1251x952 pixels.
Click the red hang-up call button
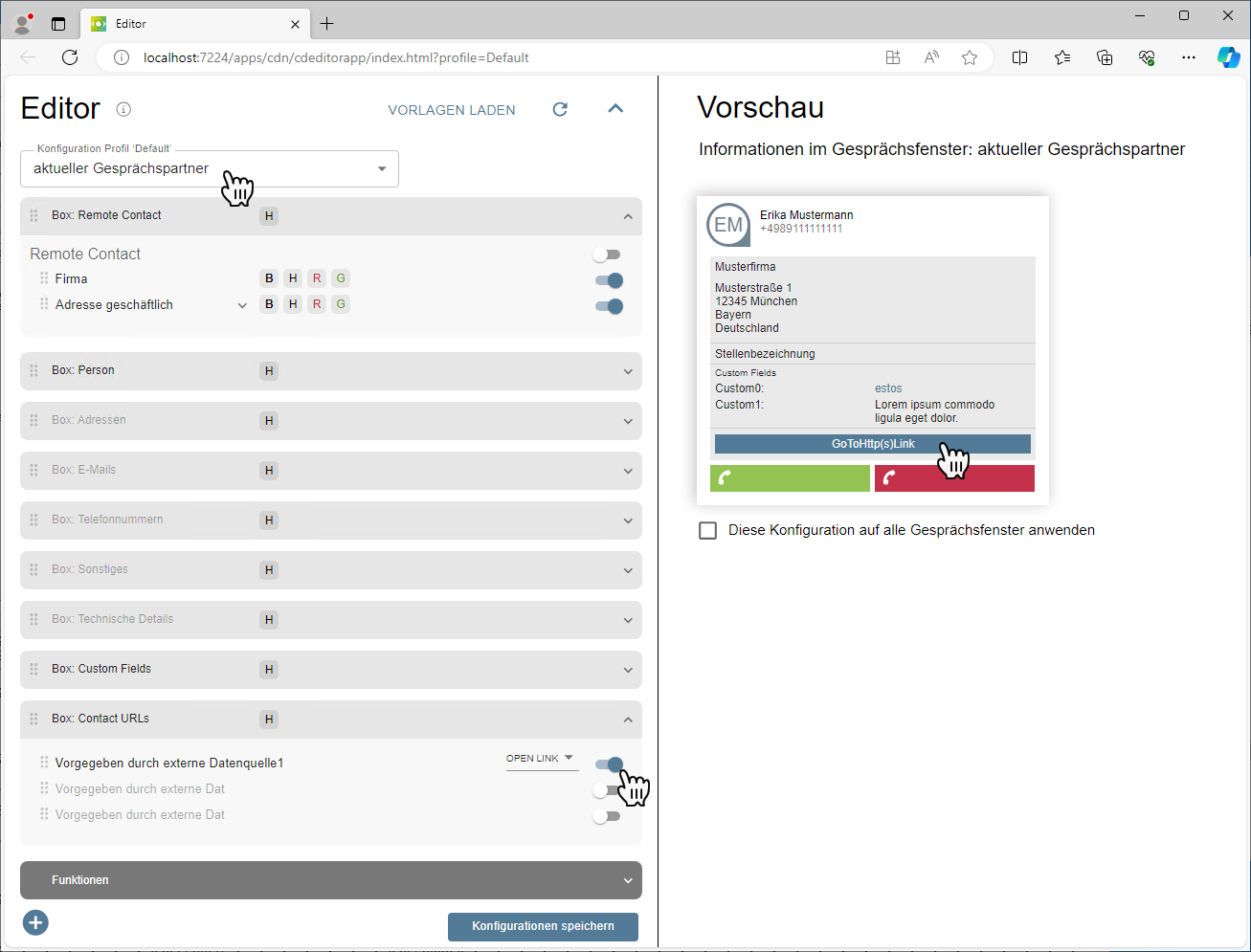pos(953,478)
